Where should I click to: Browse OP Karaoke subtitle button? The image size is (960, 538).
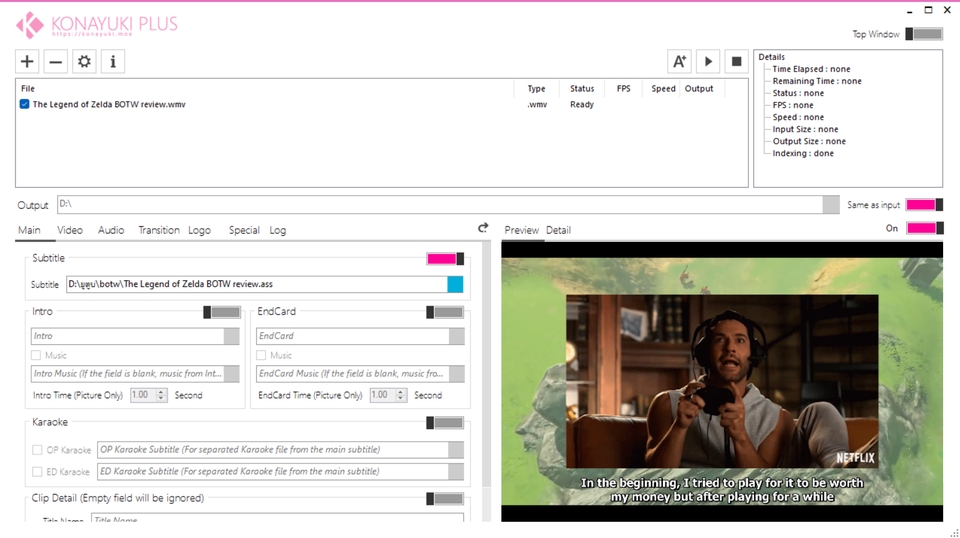tap(456, 450)
